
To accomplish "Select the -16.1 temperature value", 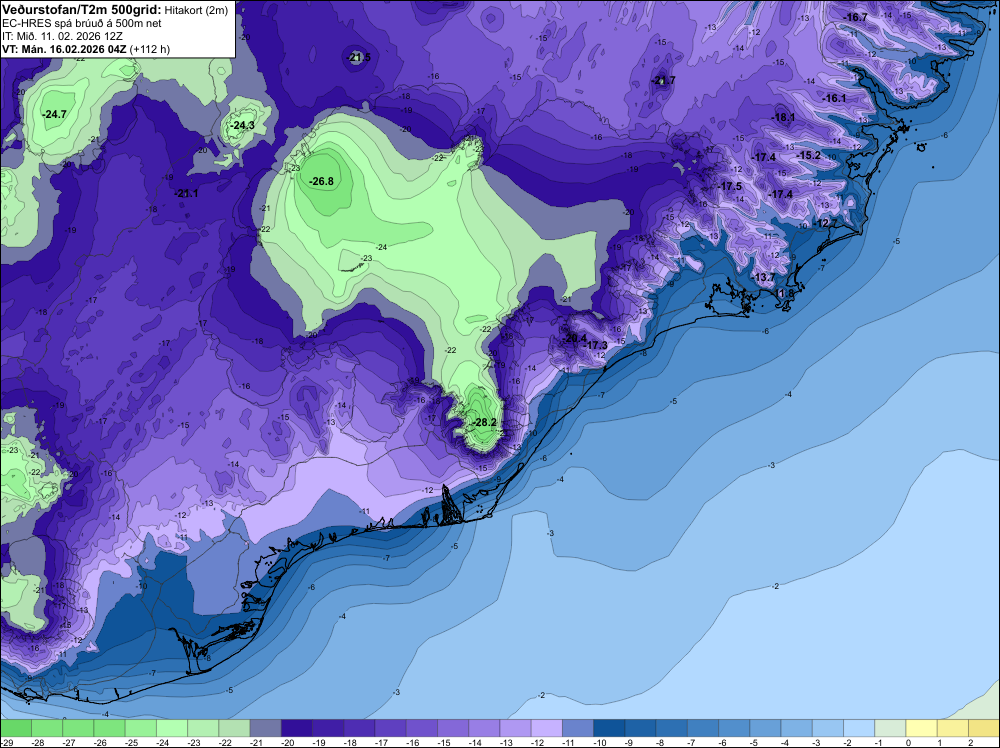I will point(834,98).
